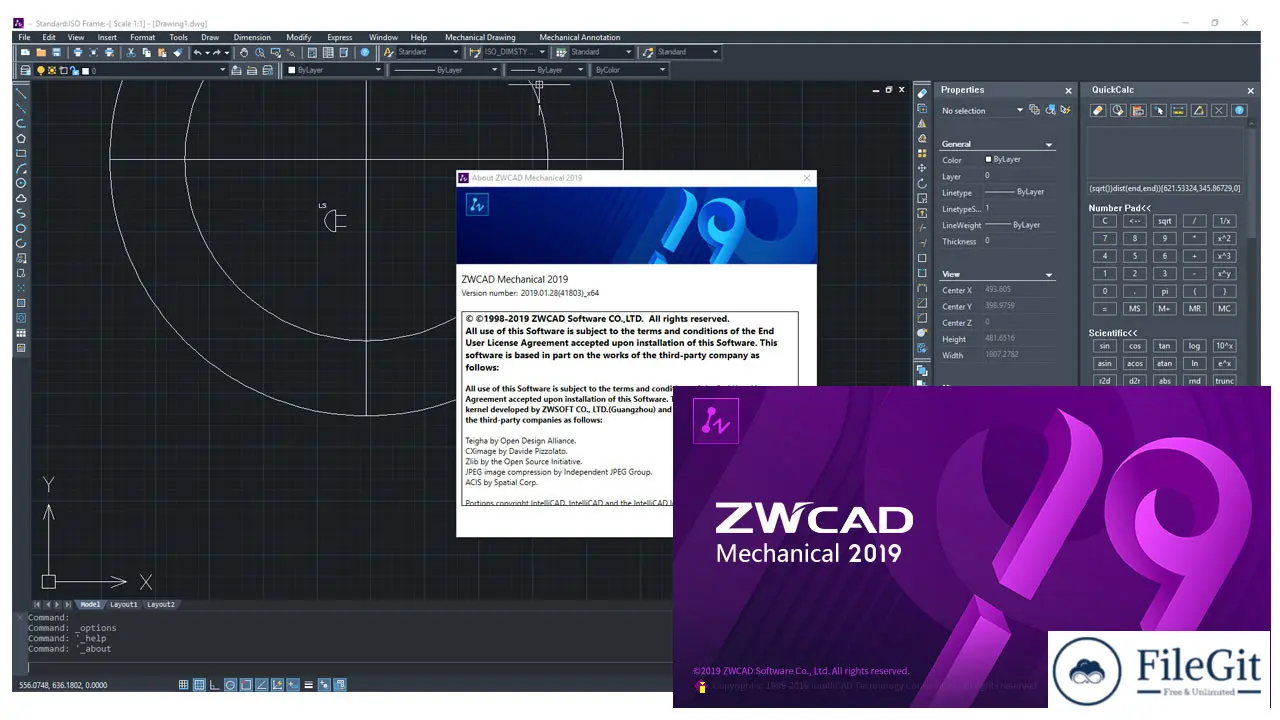Toggle Grid display in status bar
Image resolution: width=1280 pixels, height=720 pixels.
point(199,685)
